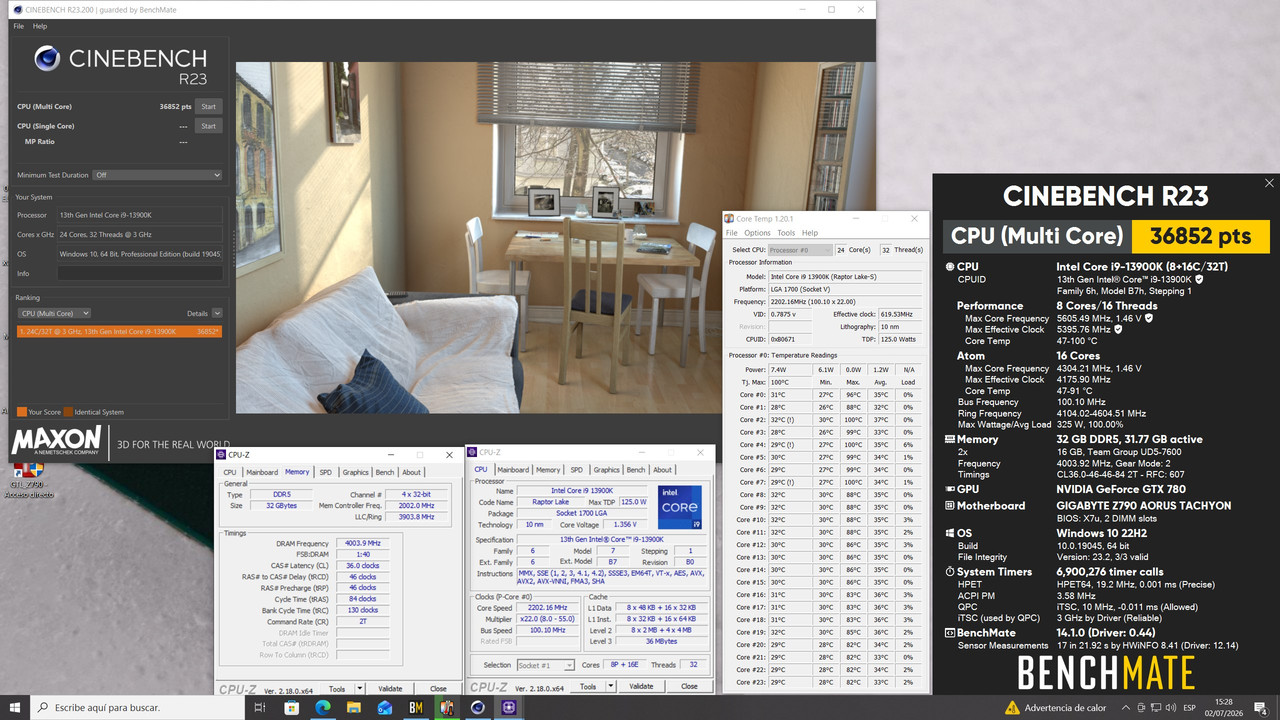The image size is (1280, 720).
Task: Click Tools button in Memory CPU-Z window
Action: click(x=337, y=688)
